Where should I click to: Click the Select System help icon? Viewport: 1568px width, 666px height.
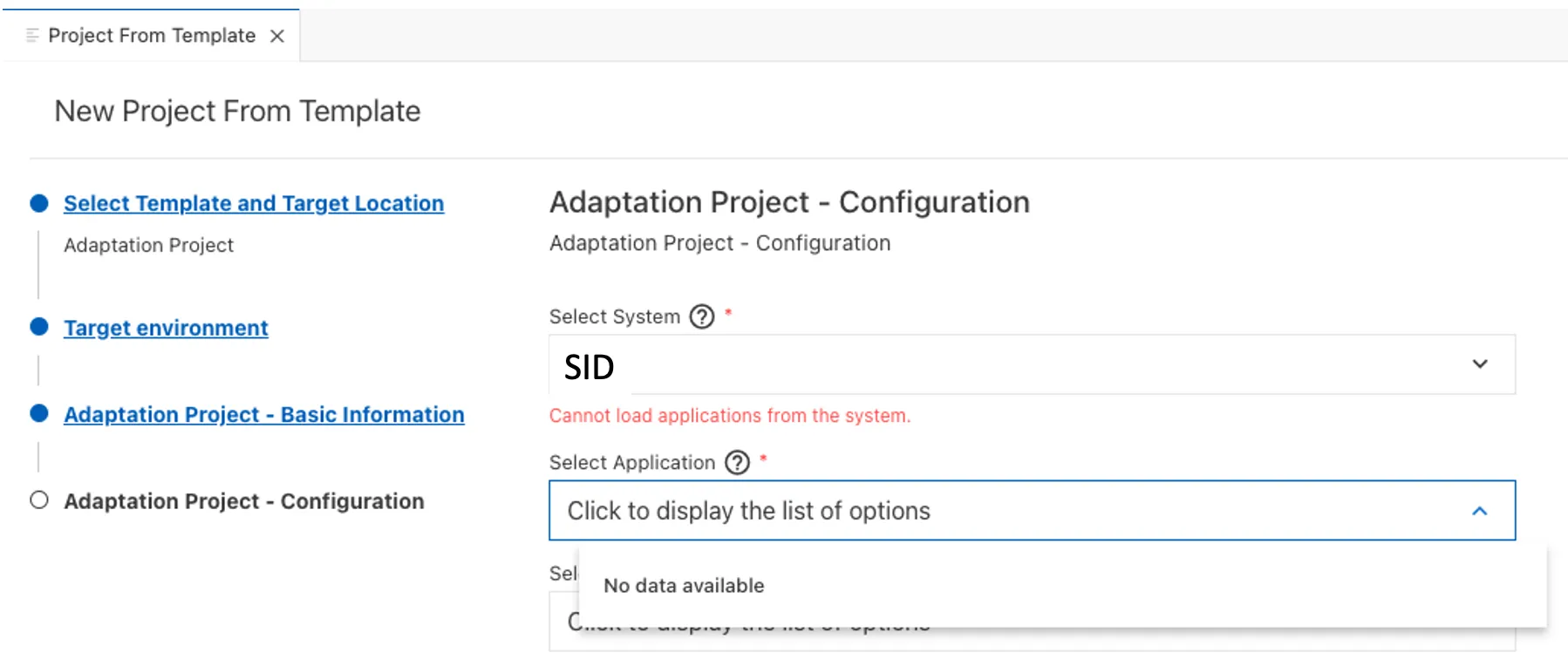[x=701, y=316]
